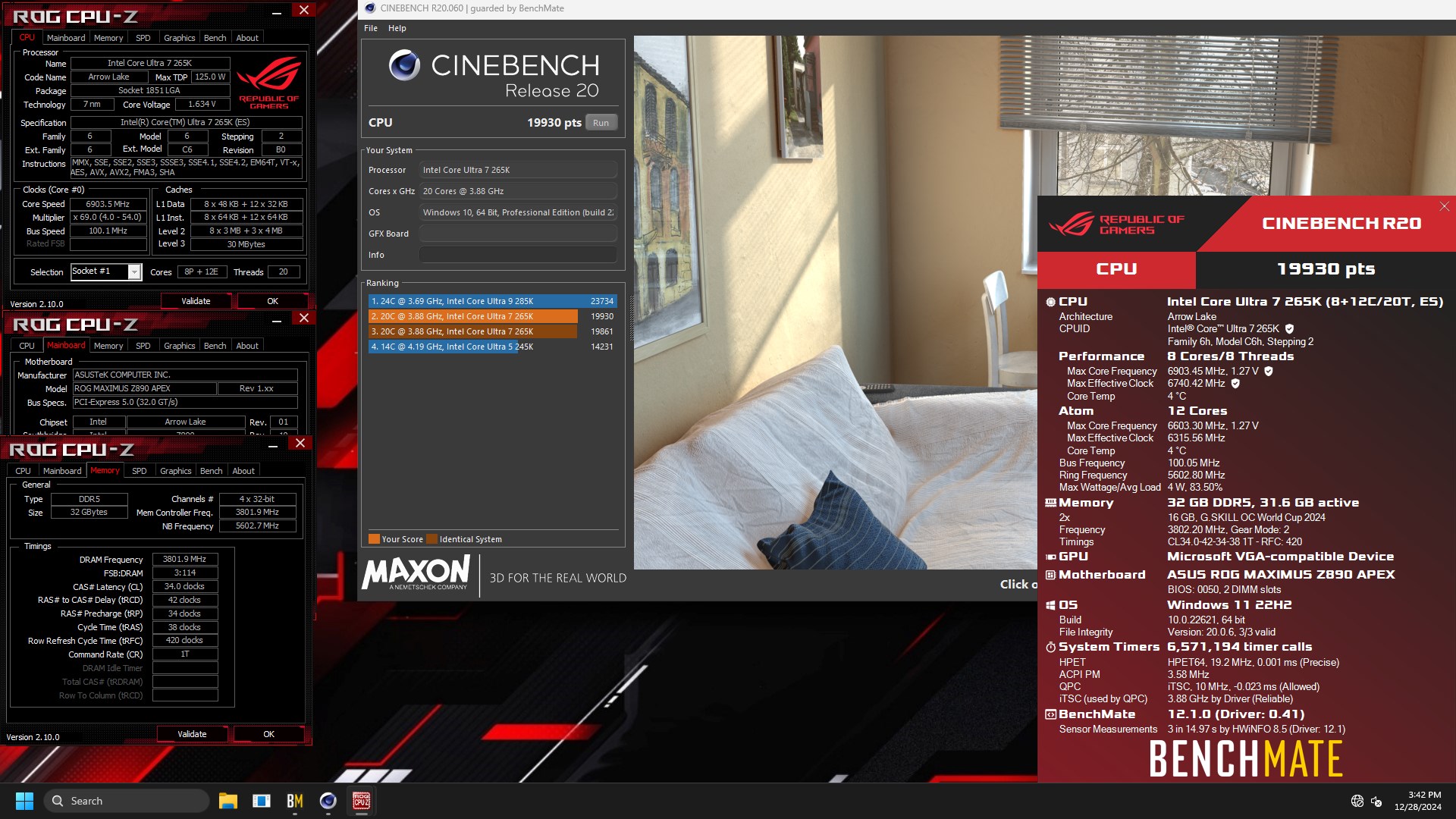Screen dimensions: 1456x819
Task: Click the DRAM Frequency value 3801.9 MHz
Action: click(x=185, y=559)
